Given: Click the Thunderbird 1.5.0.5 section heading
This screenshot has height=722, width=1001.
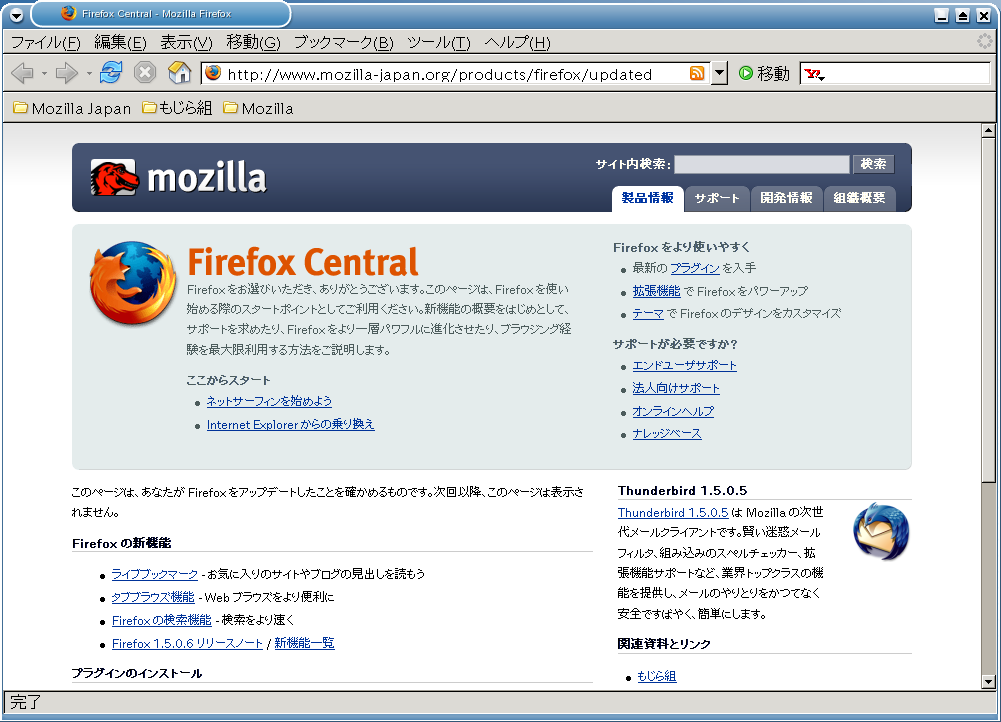Looking at the screenshot, I should (x=682, y=490).
